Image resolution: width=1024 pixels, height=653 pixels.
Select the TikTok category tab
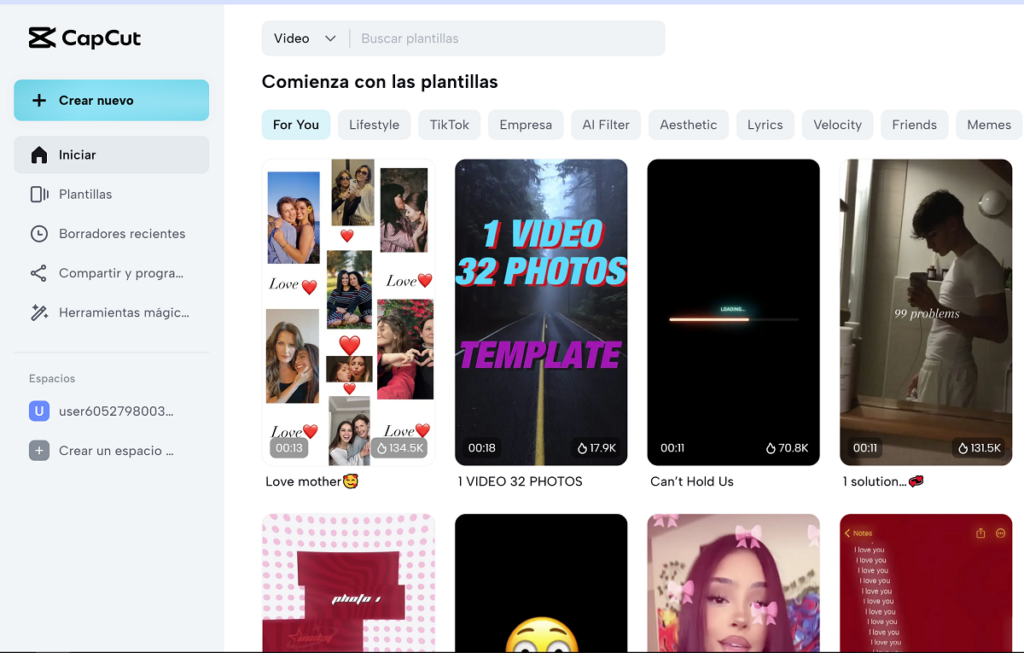click(x=449, y=125)
